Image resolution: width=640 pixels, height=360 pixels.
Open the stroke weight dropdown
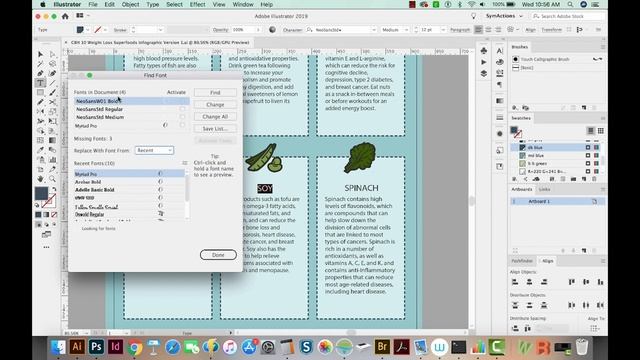[x=160, y=30]
